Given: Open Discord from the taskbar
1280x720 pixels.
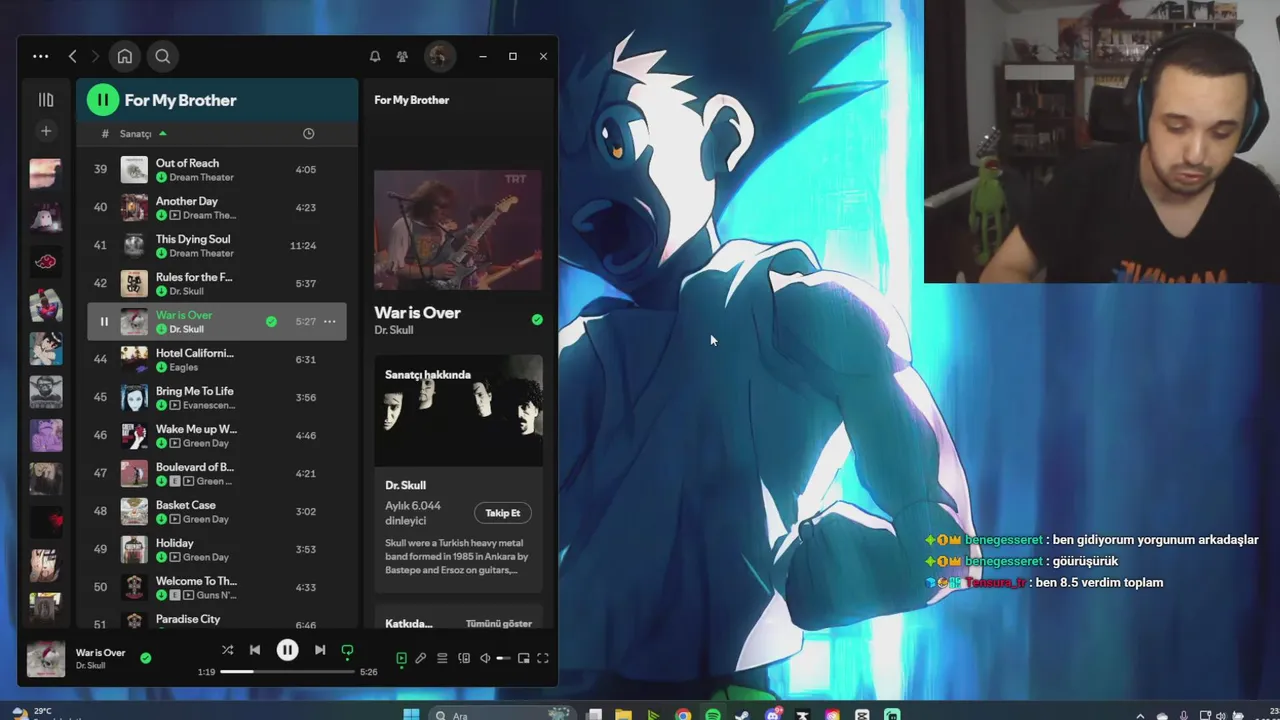Looking at the screenshot, I should pyautogui.click(x=772, y=714).
